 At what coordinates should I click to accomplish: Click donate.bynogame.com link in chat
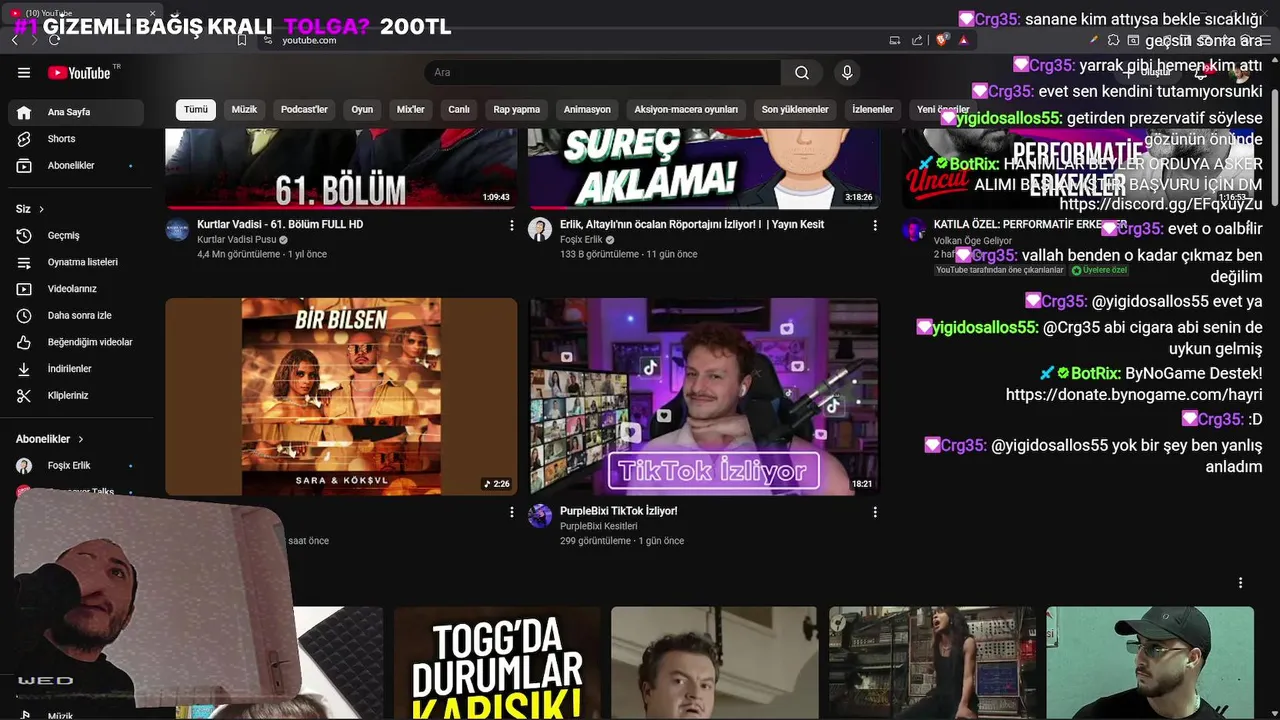click(x=1134, y=395)
